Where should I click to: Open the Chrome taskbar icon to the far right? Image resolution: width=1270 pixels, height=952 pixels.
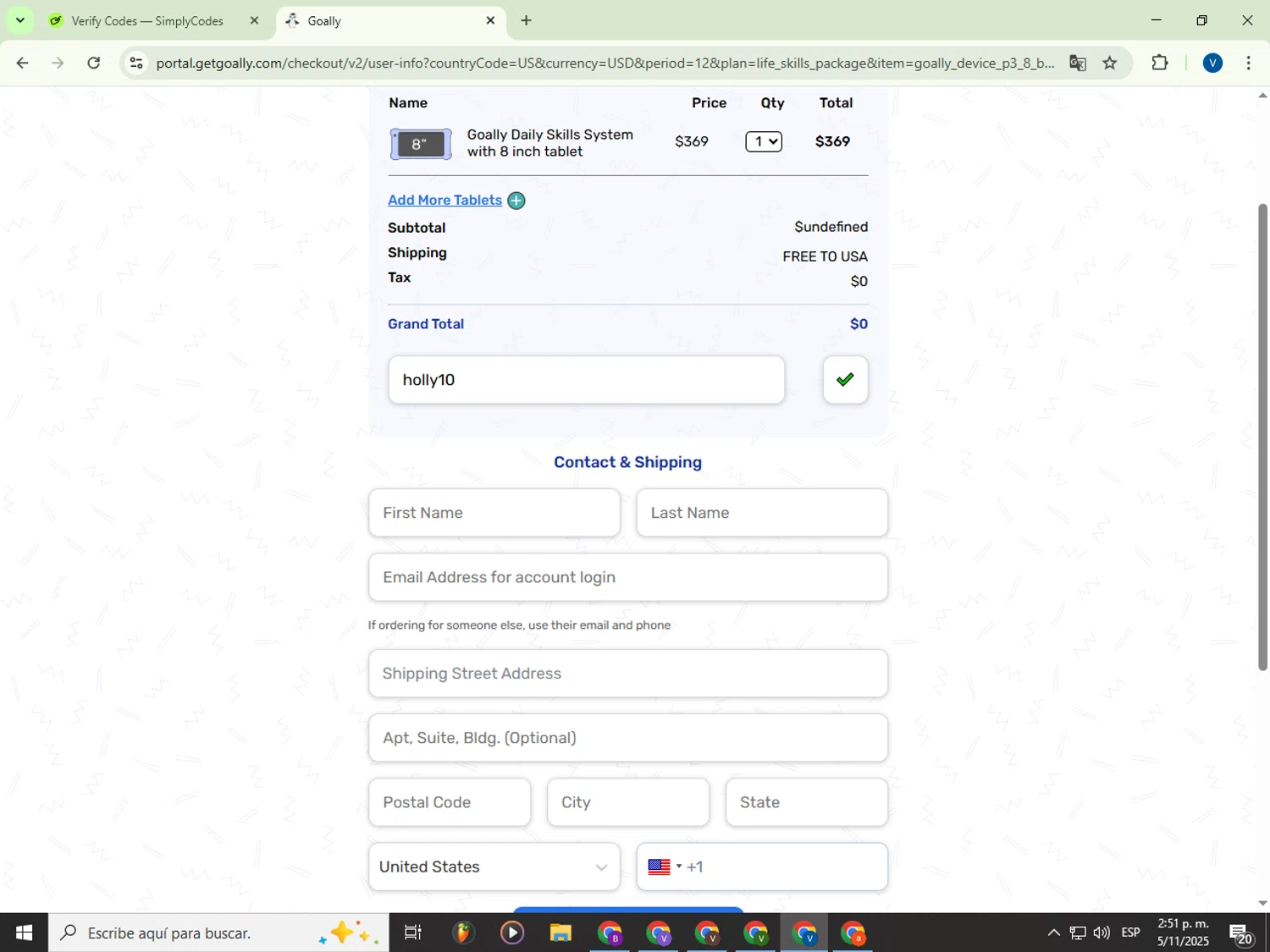(x=853, y=933)
